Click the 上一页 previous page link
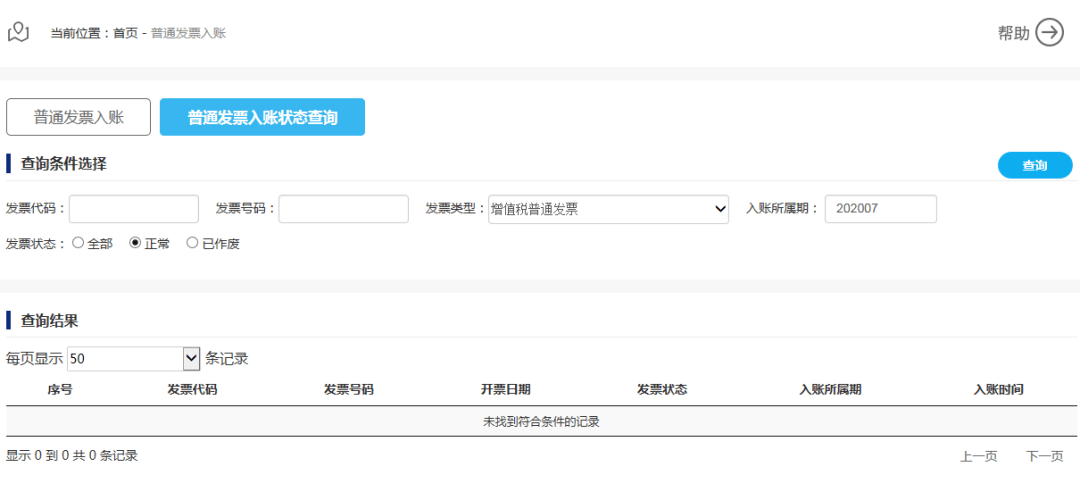Image resolution: width=1080 pixels, height=500 pixels. (978, 456)
